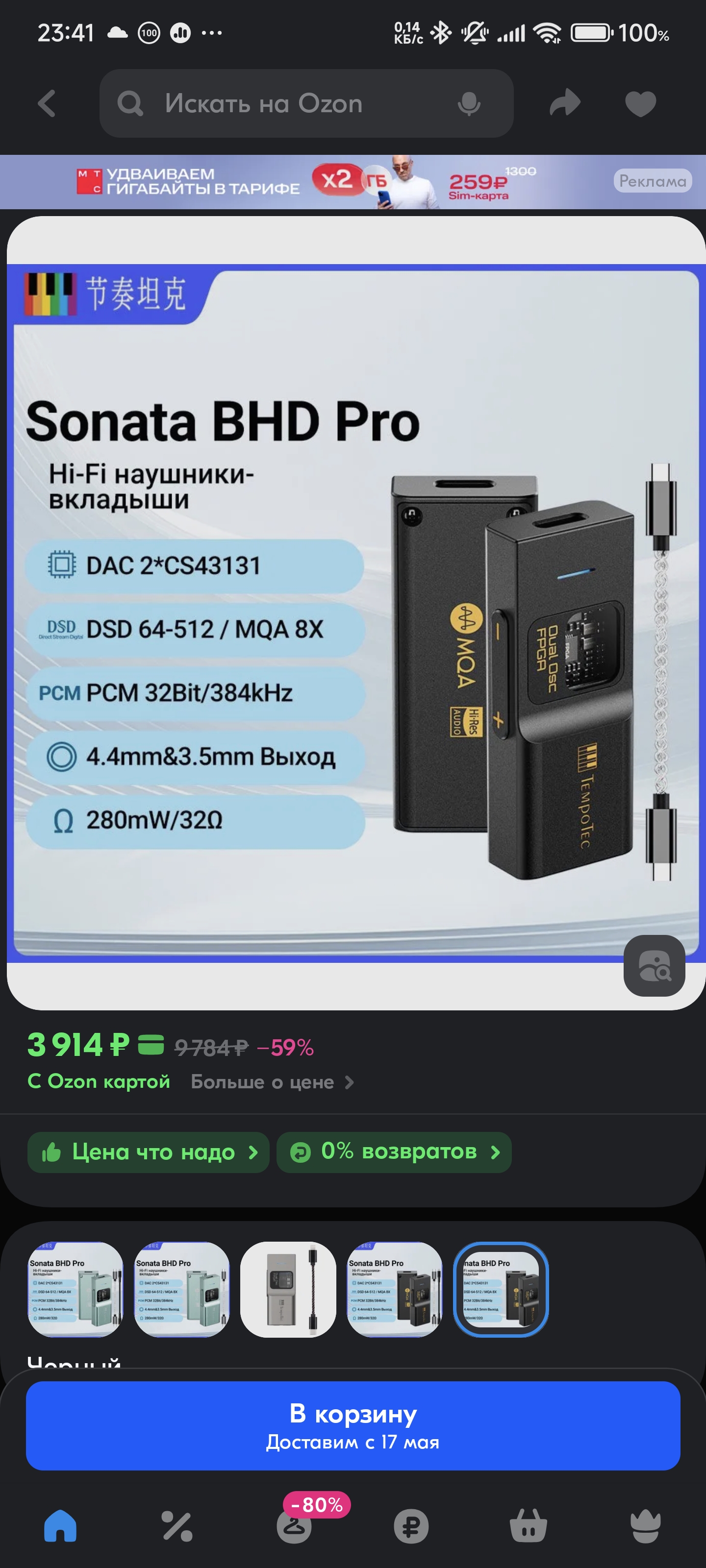Select the gray device variant thumbnail
Screen dimensions: 706x1568
[x=288, y=1289]
